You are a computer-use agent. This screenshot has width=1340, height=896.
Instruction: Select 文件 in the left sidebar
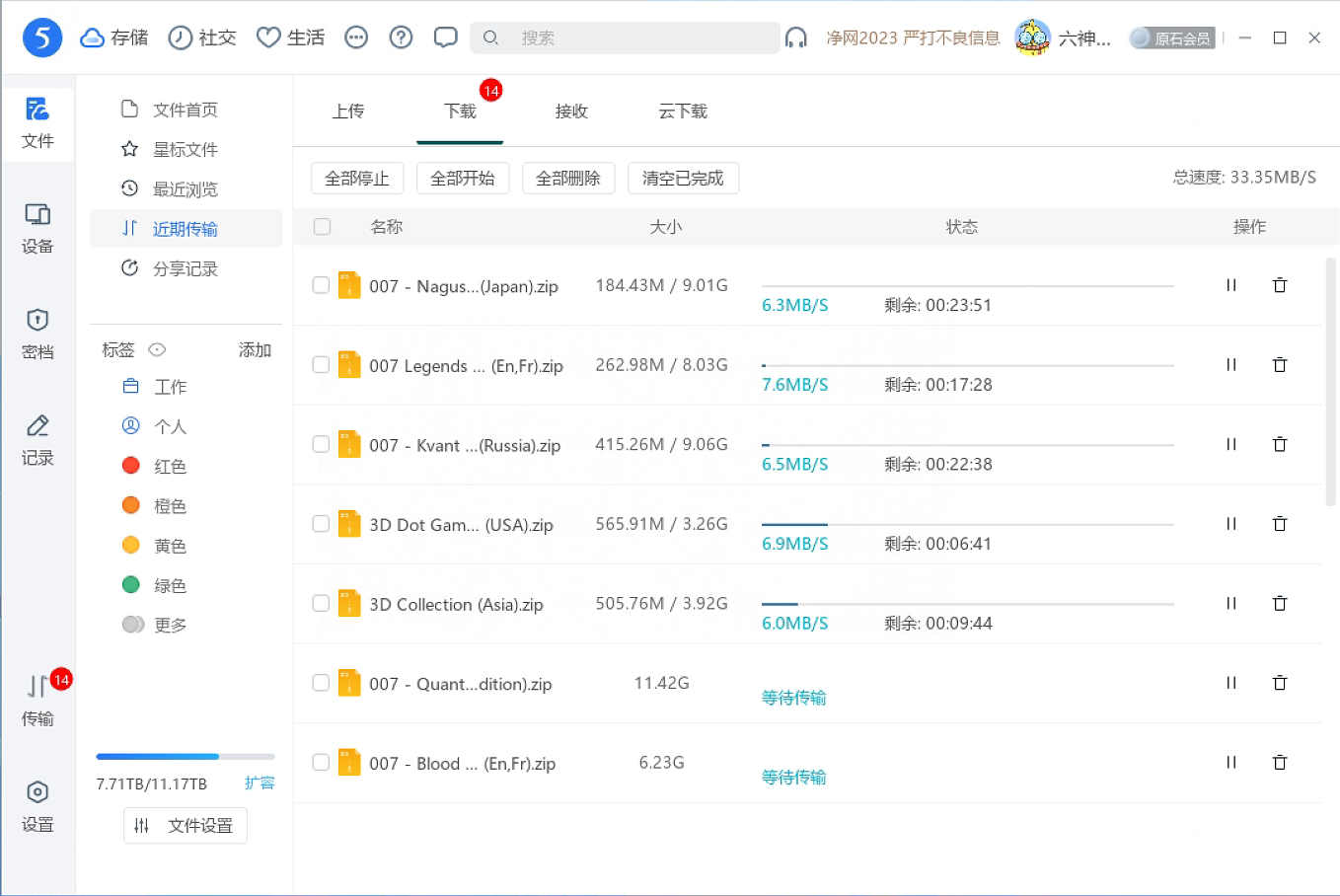37,123
